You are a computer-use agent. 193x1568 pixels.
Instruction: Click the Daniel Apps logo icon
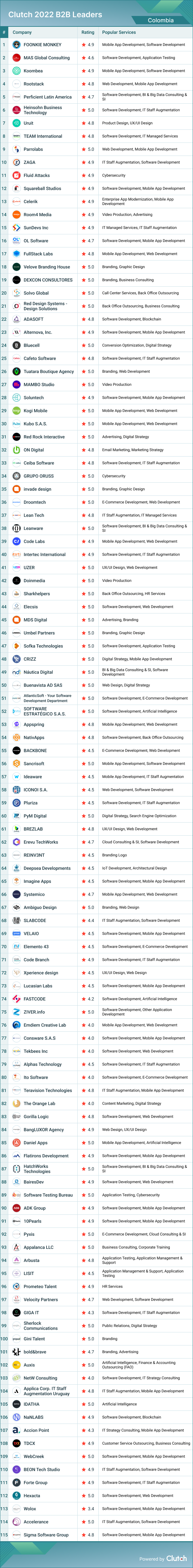[17, 1142]
